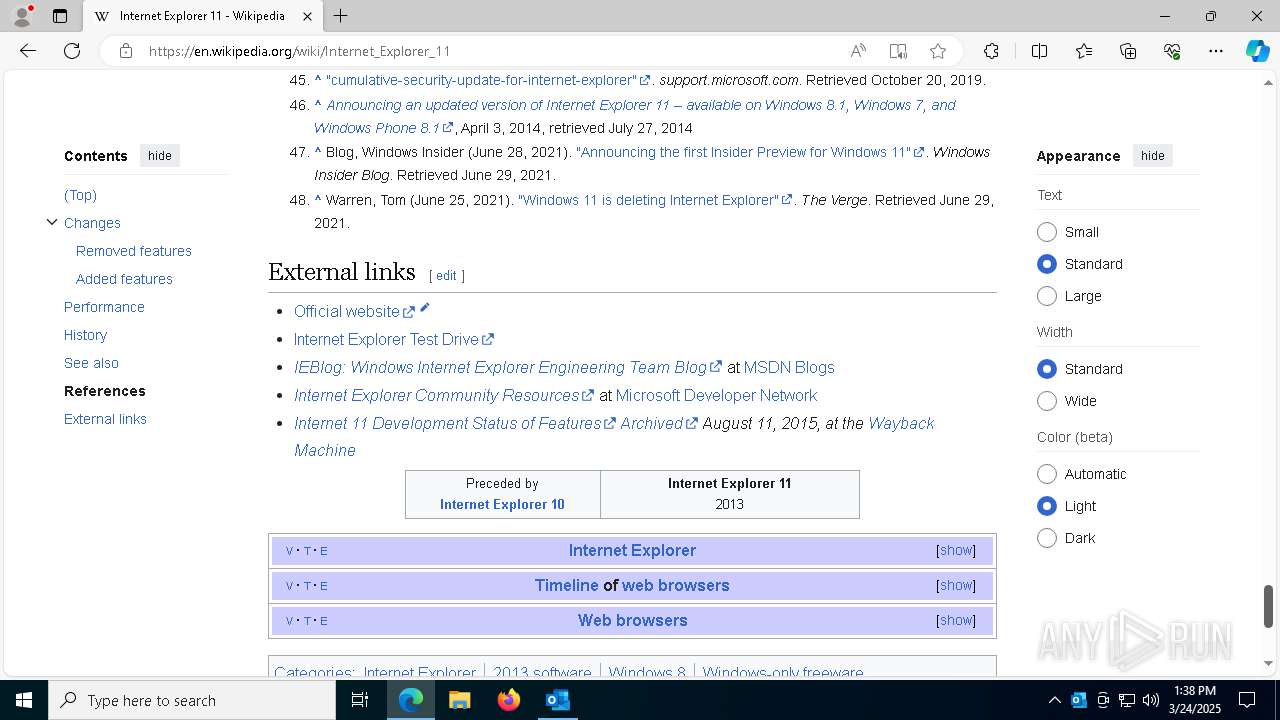Screen dimensions: 1280x720
Task: Jump to External links in Contents
Action: pyautogui.click(x=105, y=419)
